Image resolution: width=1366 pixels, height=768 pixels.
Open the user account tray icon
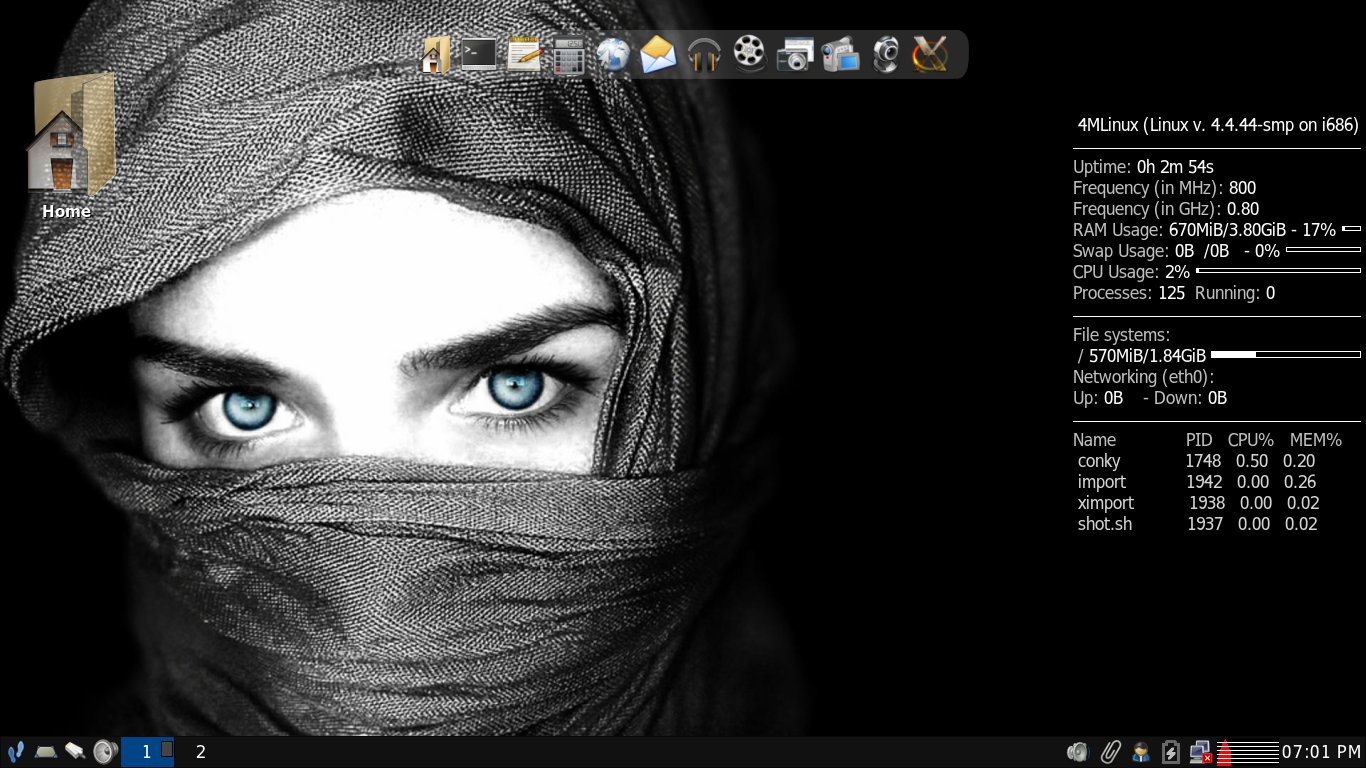[1140, 752]
